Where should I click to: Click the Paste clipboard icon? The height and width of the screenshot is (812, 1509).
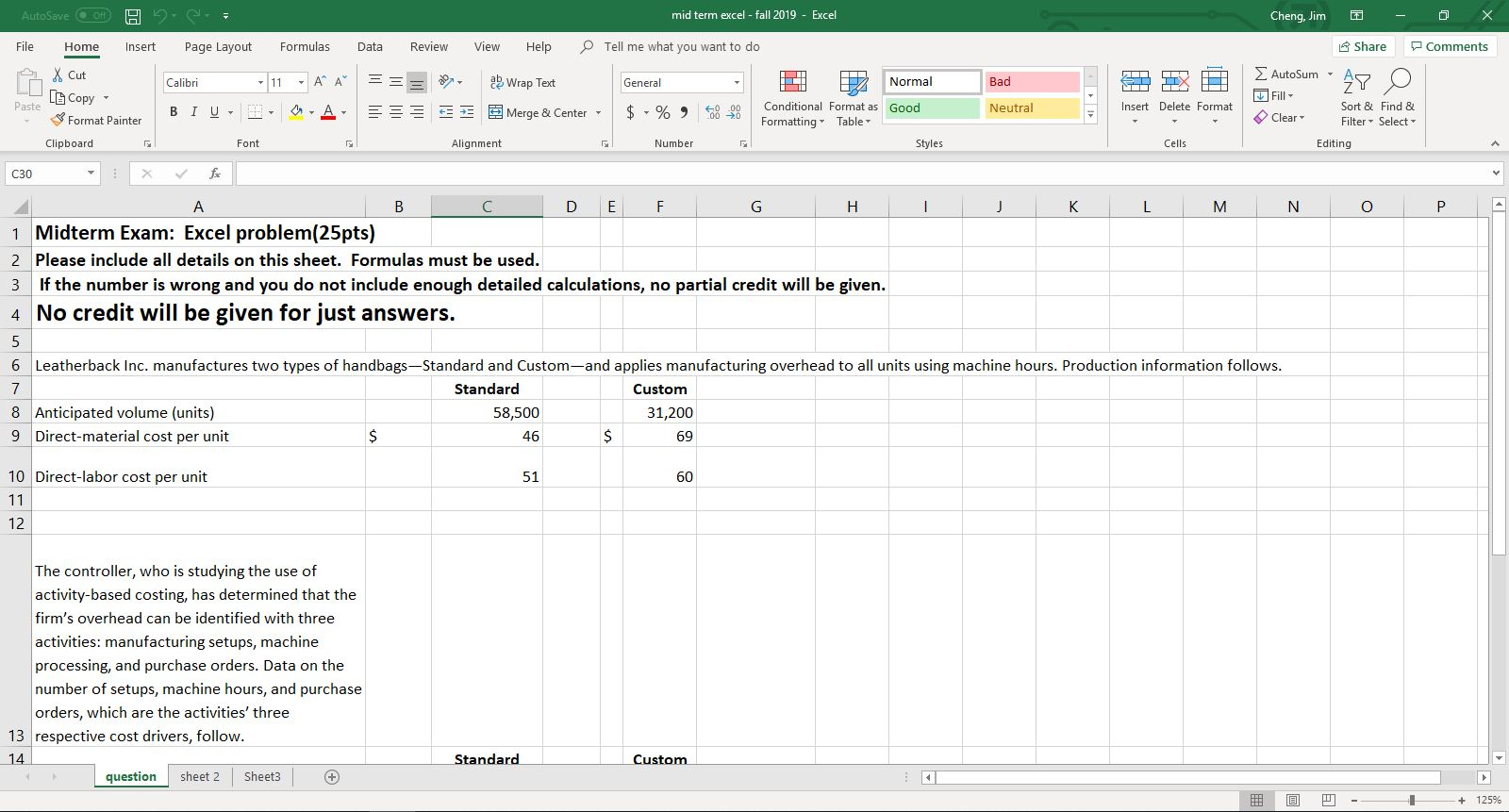click(x=28, y=85)
